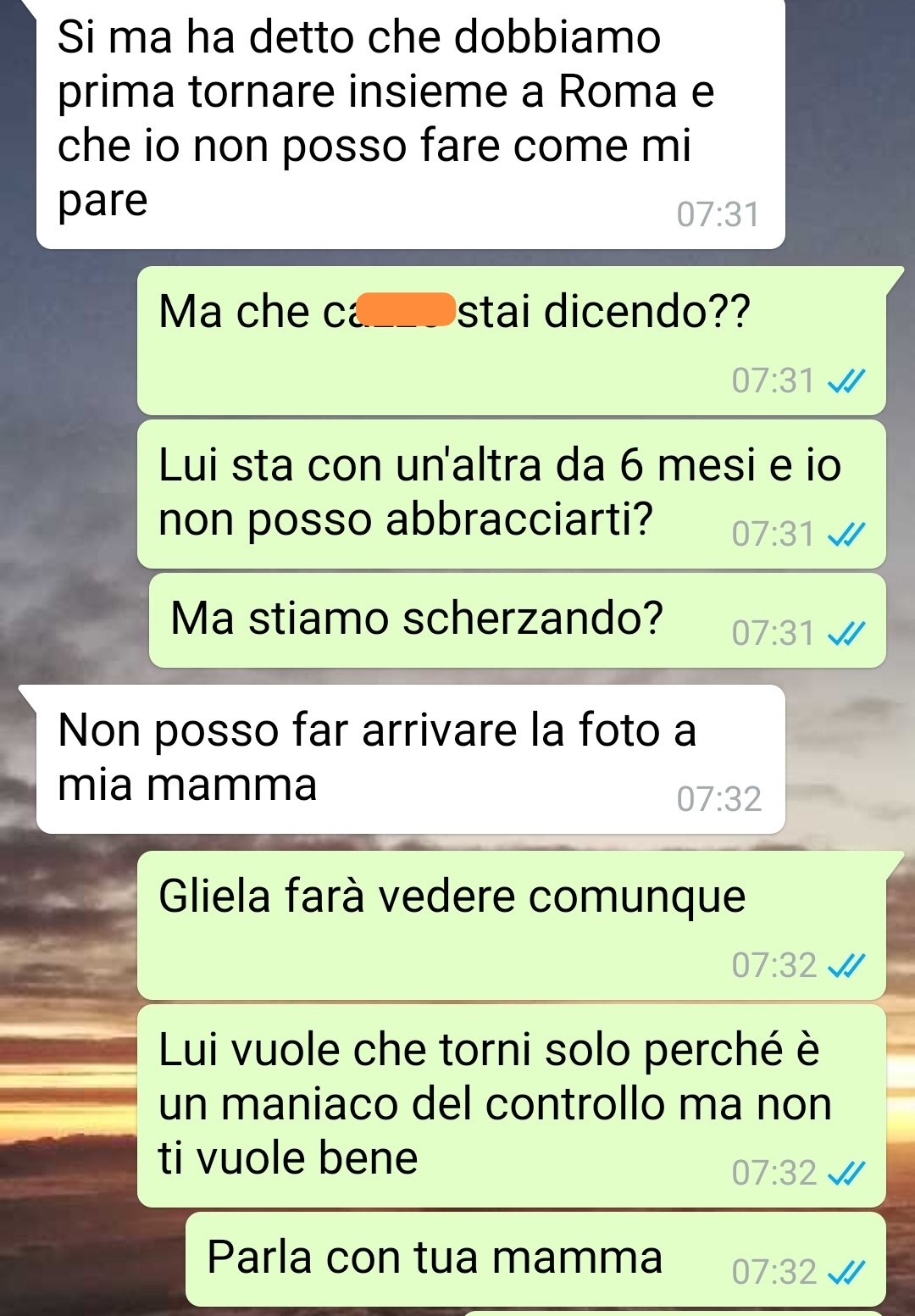
Task: Click double ticks beside 'Parla con tua mamma'
Action: 846,1273
